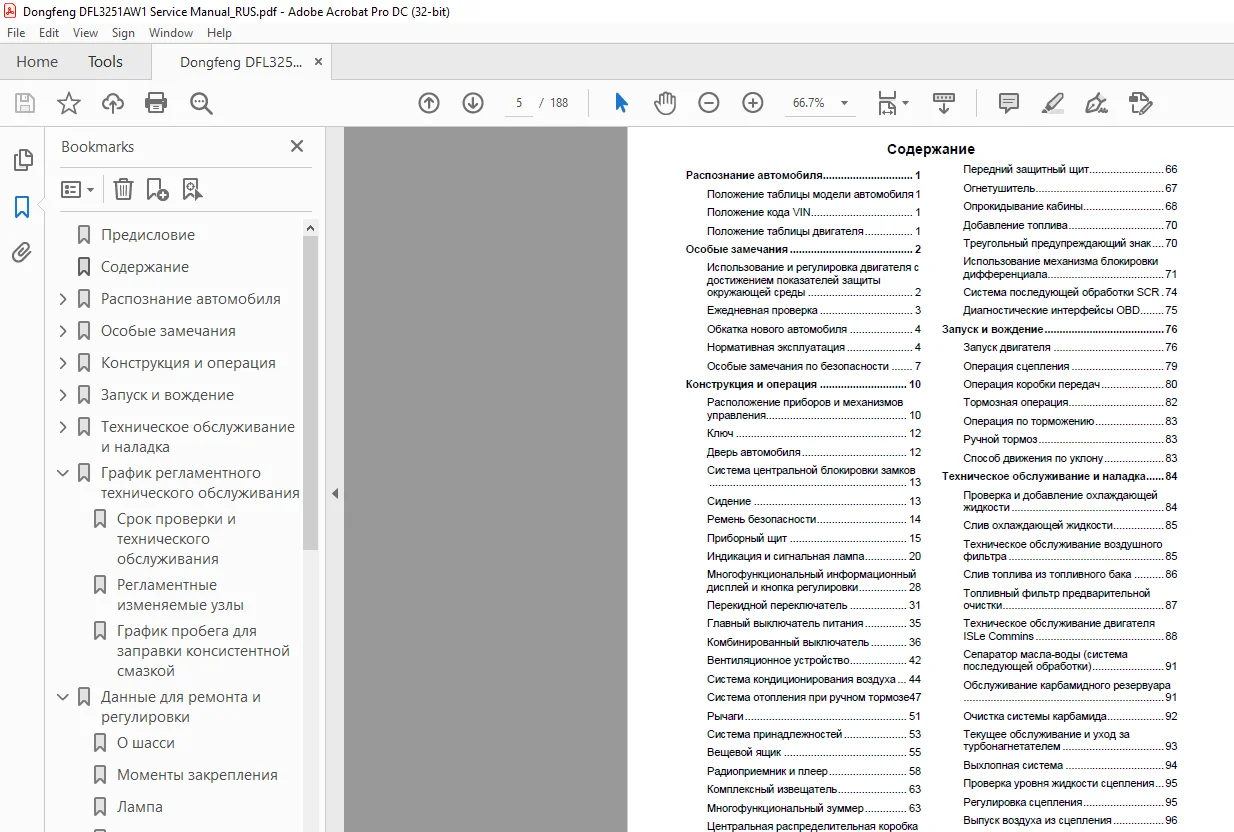Collapse navigation pane with divider arrow
Viewport: 1234px width, 832px height.
pos(335,493)
